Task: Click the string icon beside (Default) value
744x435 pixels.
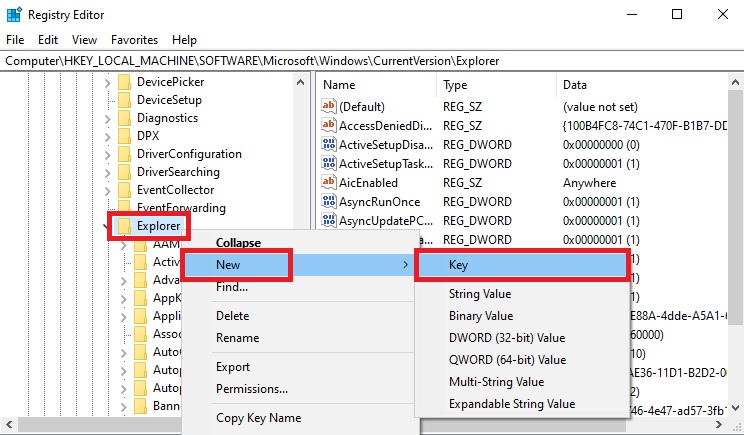Action: [x=328, y=106]
